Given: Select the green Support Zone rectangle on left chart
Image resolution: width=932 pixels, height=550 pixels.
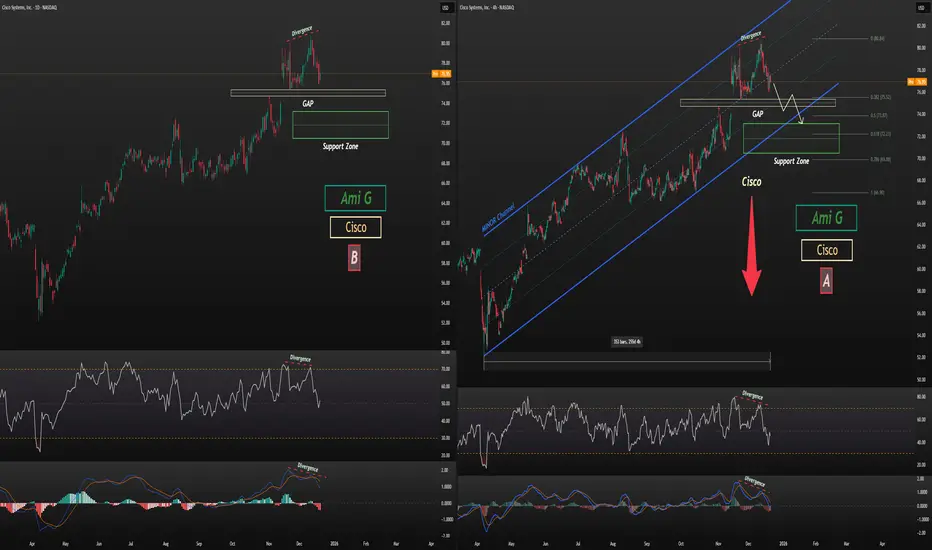Looking at the screenshot, I should coord(340,125).
